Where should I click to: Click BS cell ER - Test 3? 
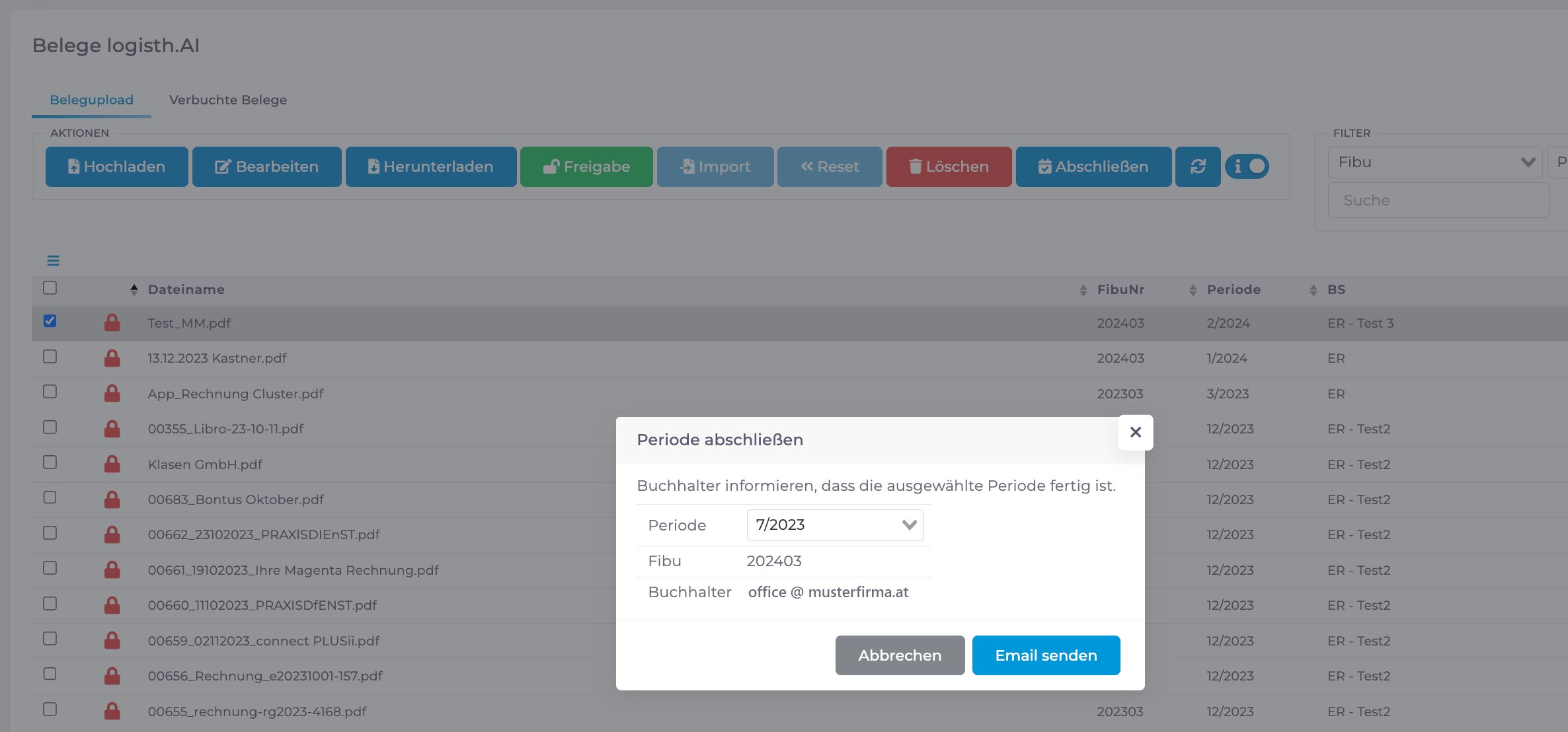(x=1360, y=323)
